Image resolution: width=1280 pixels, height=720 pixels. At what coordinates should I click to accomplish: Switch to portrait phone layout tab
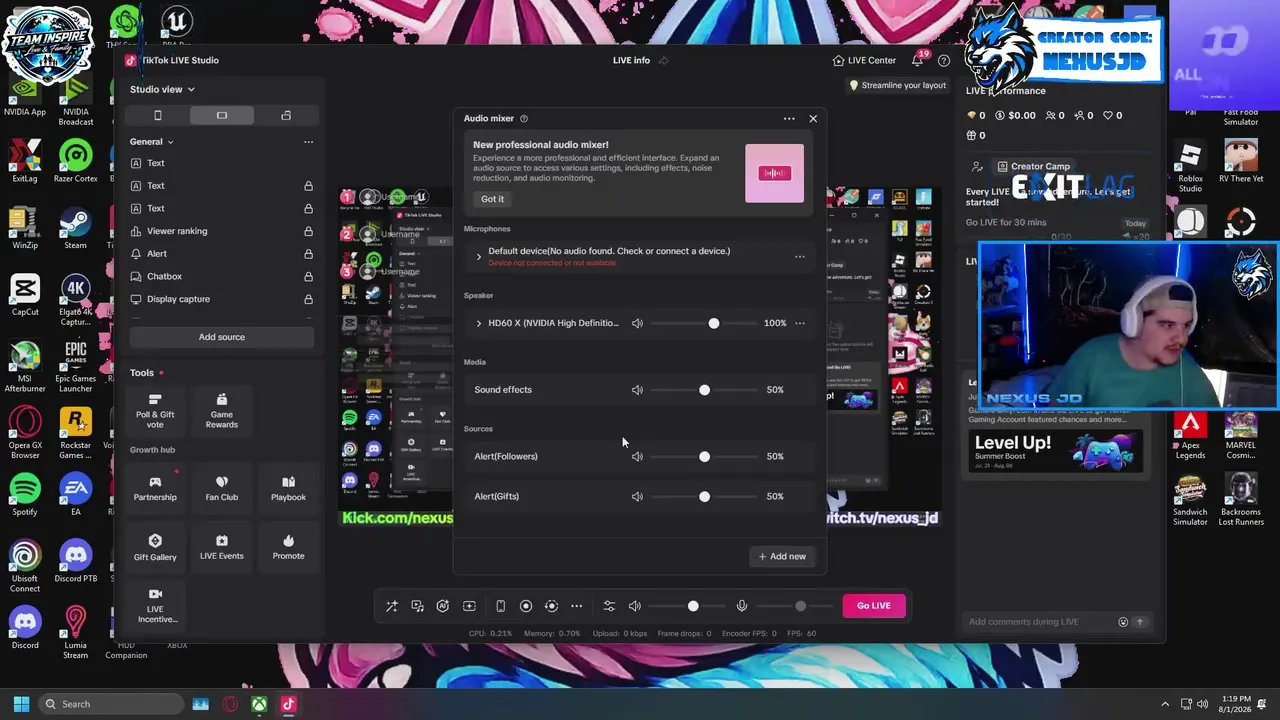tap(157, 116)
